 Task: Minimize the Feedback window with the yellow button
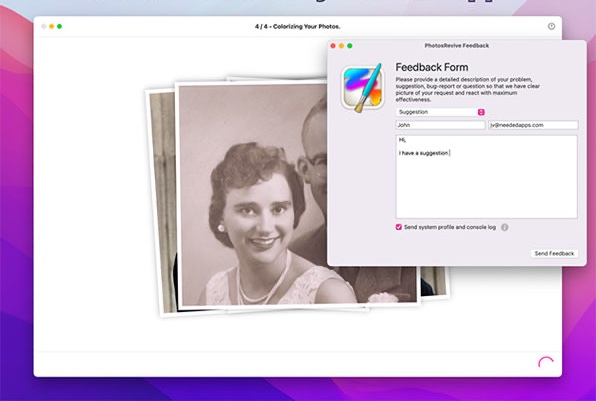[x=341, y=46]
